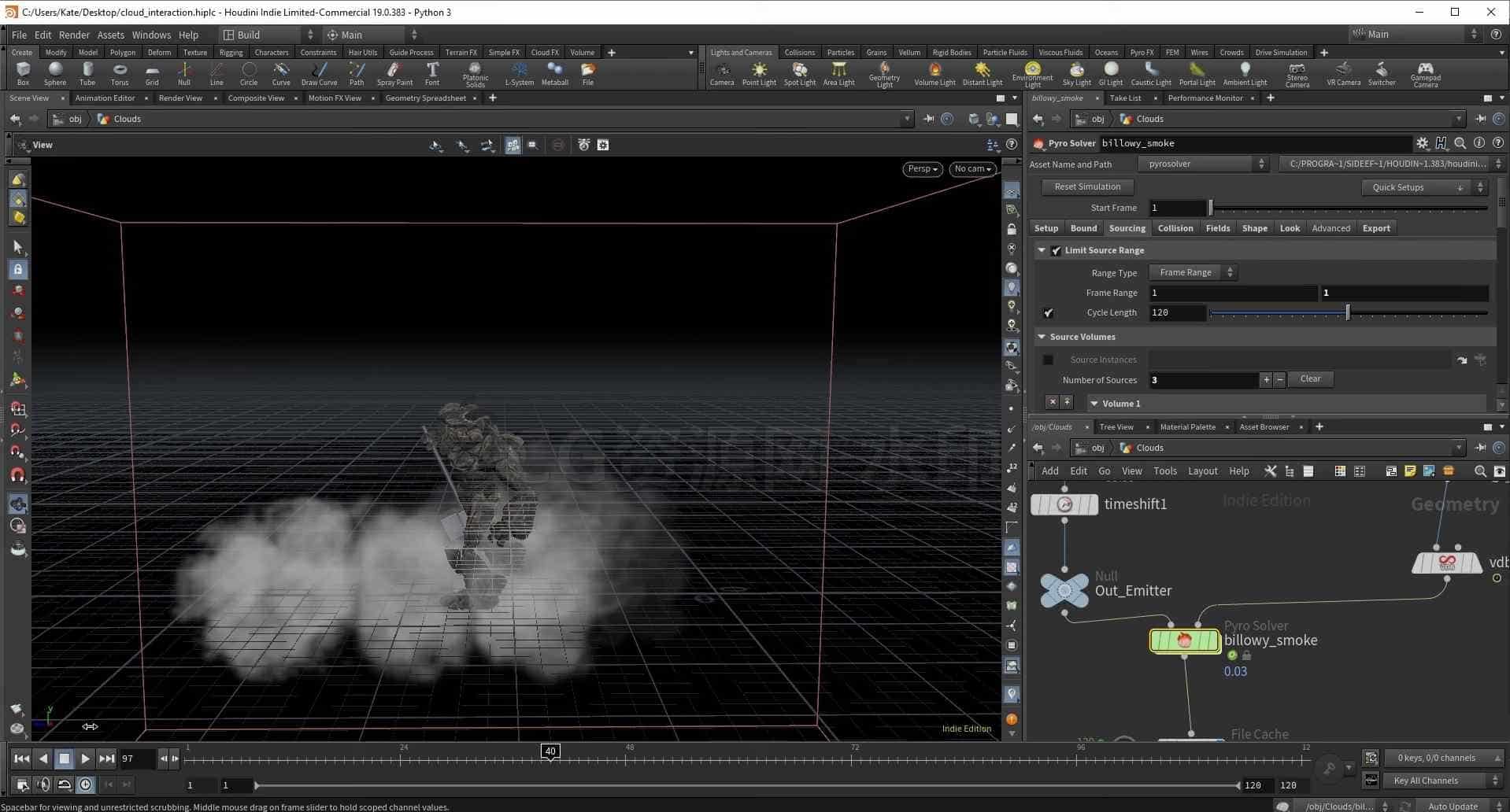The image size is (1510, 812).
Task: Click the Clear sources button
Action: (1310, 379)
